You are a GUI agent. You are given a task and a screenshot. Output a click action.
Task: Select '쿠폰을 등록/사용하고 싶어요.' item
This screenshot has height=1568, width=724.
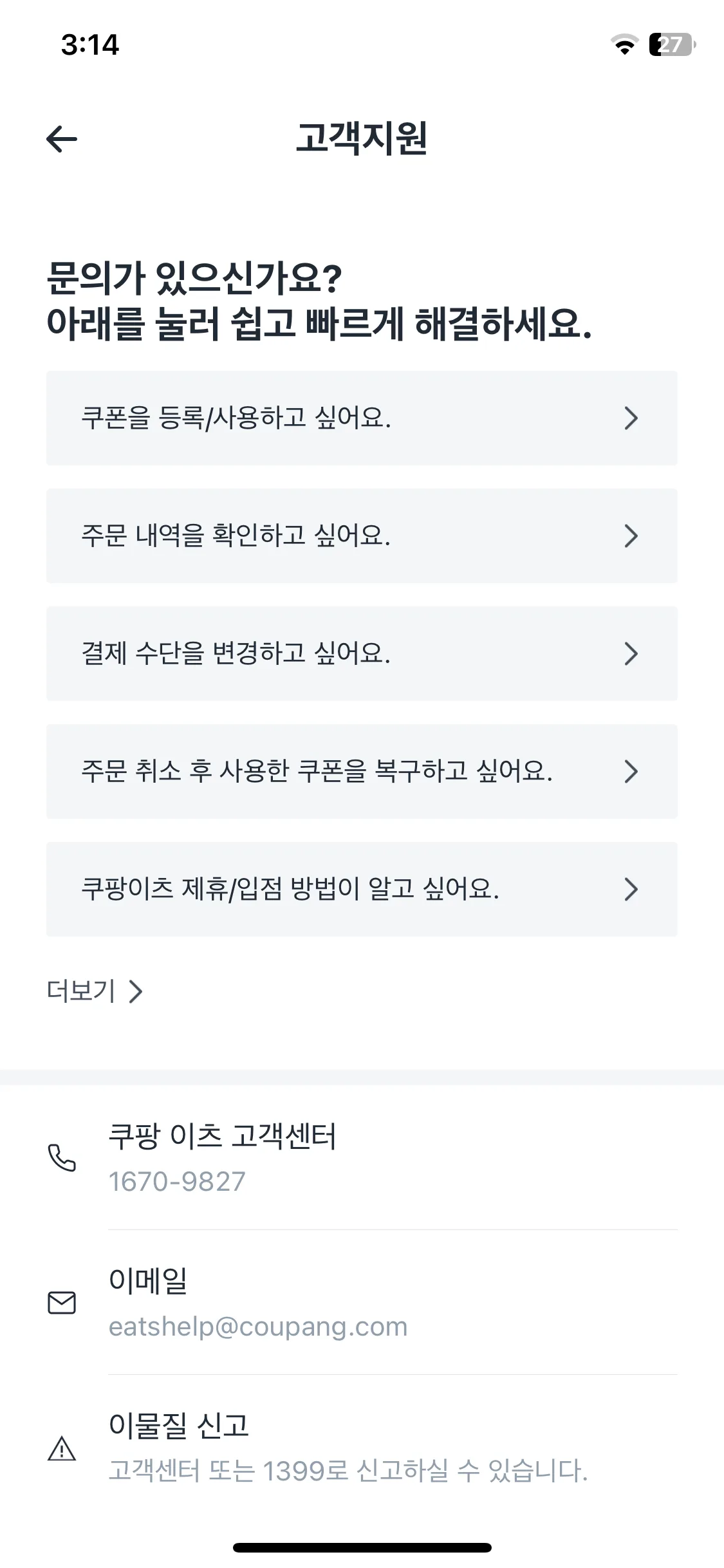coord(236,418)
